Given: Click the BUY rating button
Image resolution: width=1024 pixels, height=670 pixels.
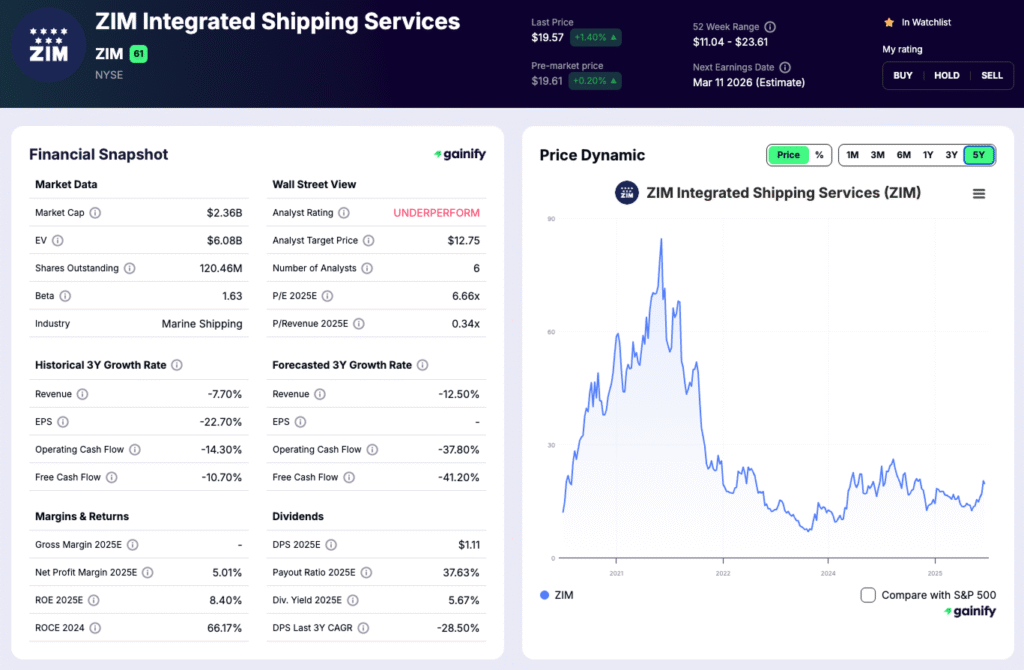Looking at the screenshot, I should [902, 75].
